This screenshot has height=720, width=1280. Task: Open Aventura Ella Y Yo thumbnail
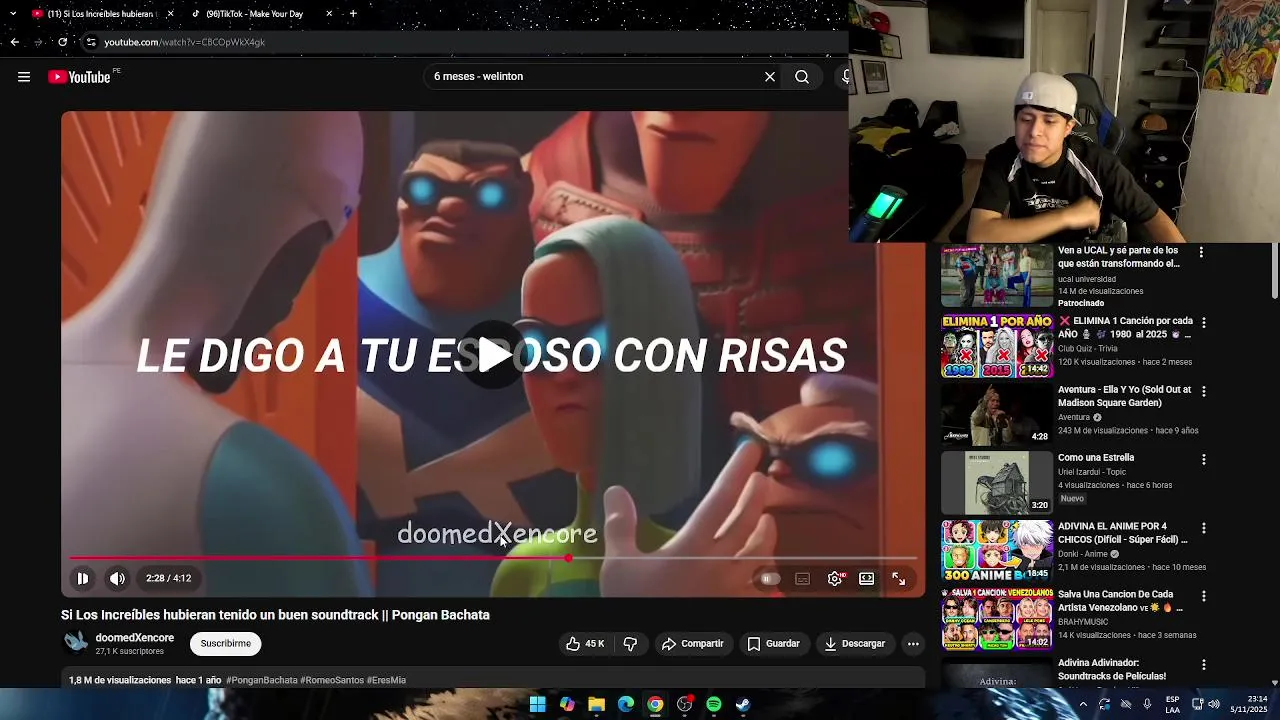click(x=996, y=414)
